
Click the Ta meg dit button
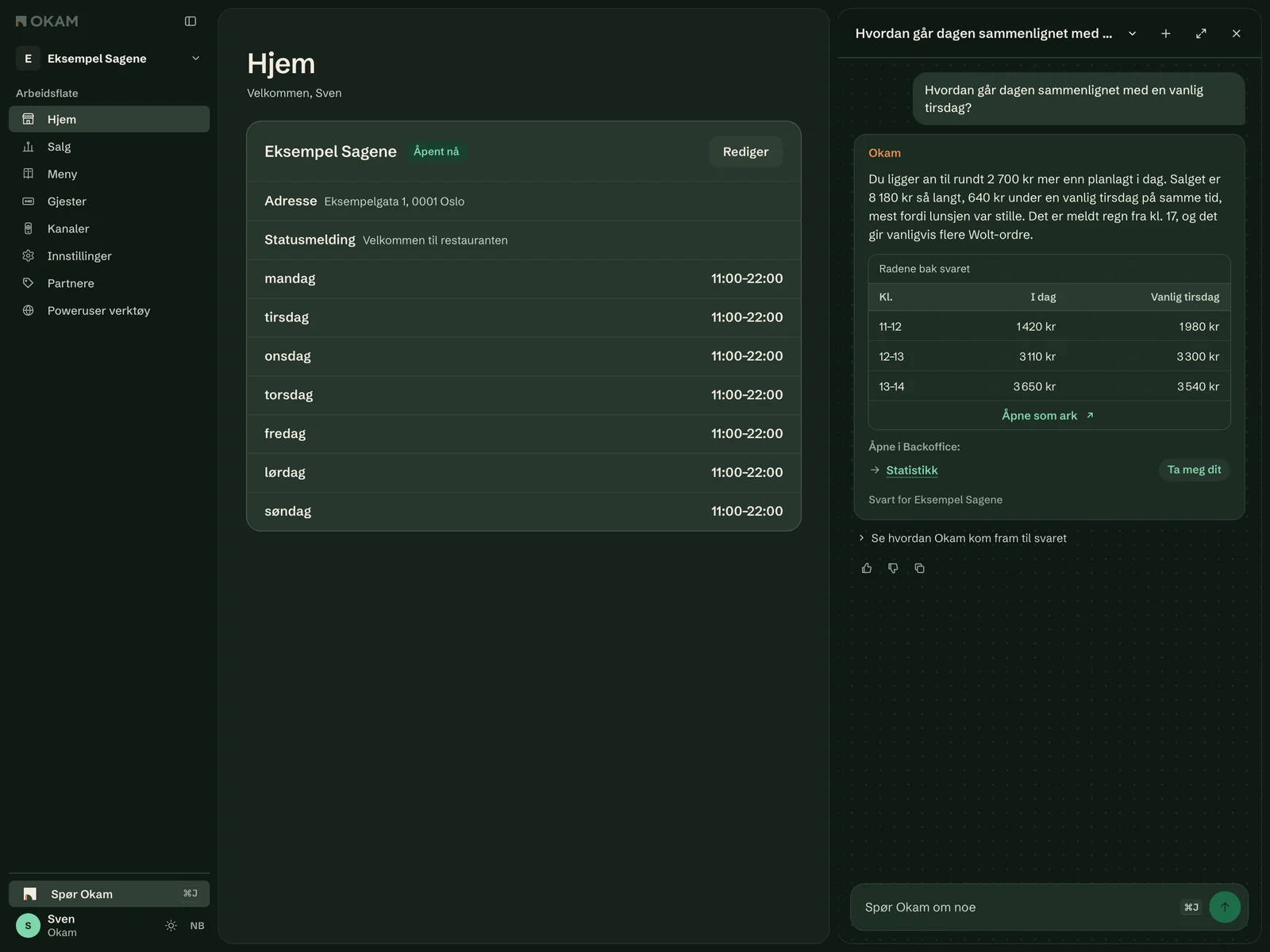click(1194, 470)
